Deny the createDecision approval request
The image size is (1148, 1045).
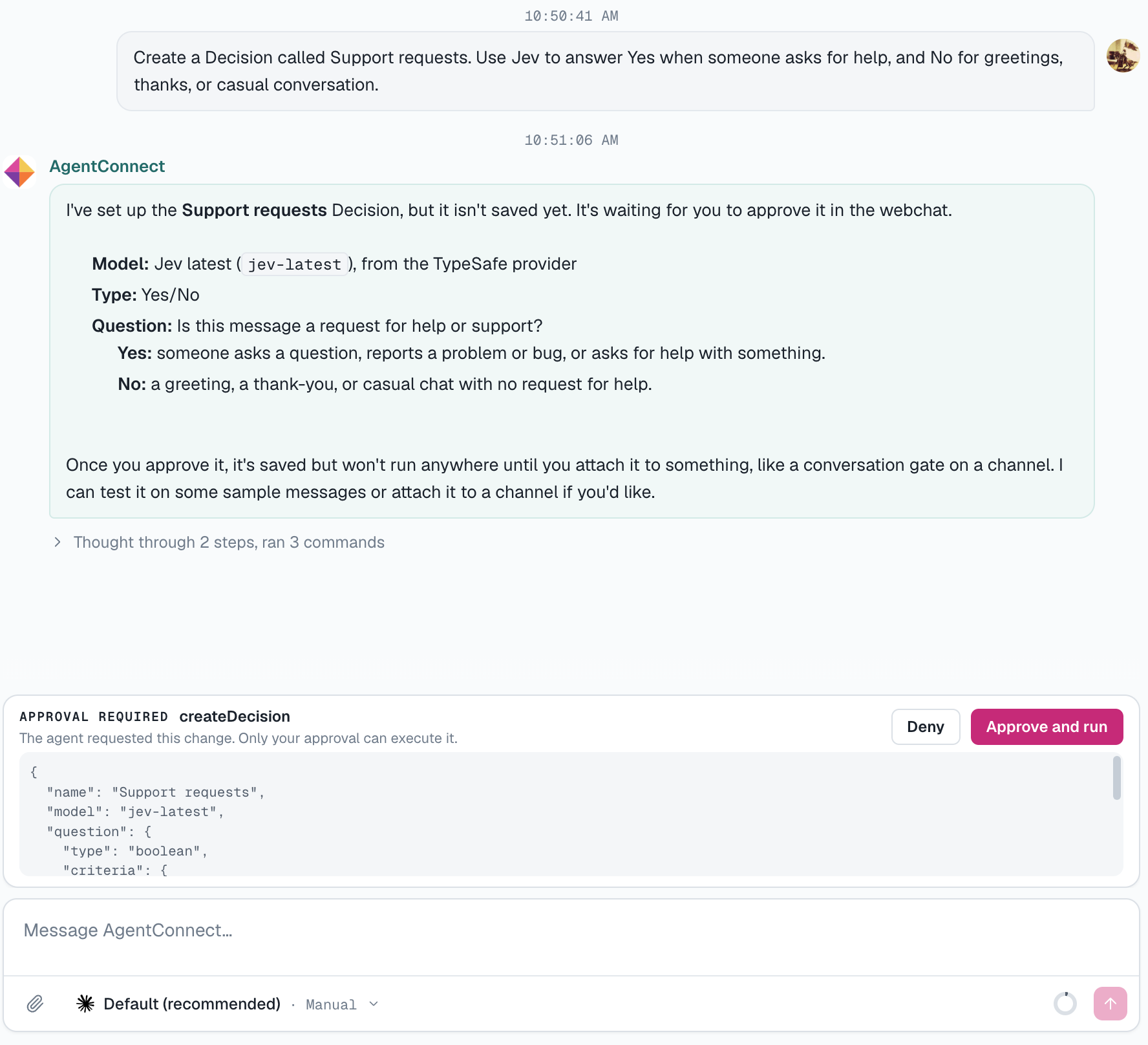point(925,727)
